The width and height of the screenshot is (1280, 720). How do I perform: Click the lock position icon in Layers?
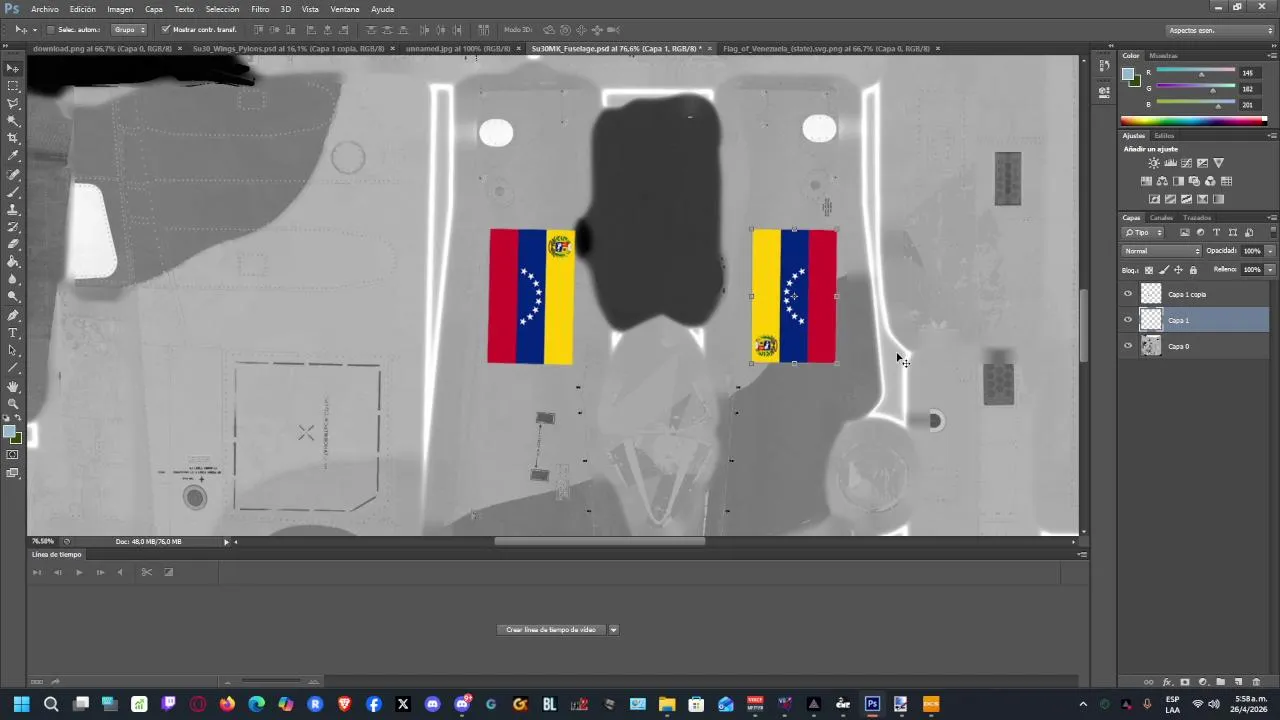[1178, 270]
